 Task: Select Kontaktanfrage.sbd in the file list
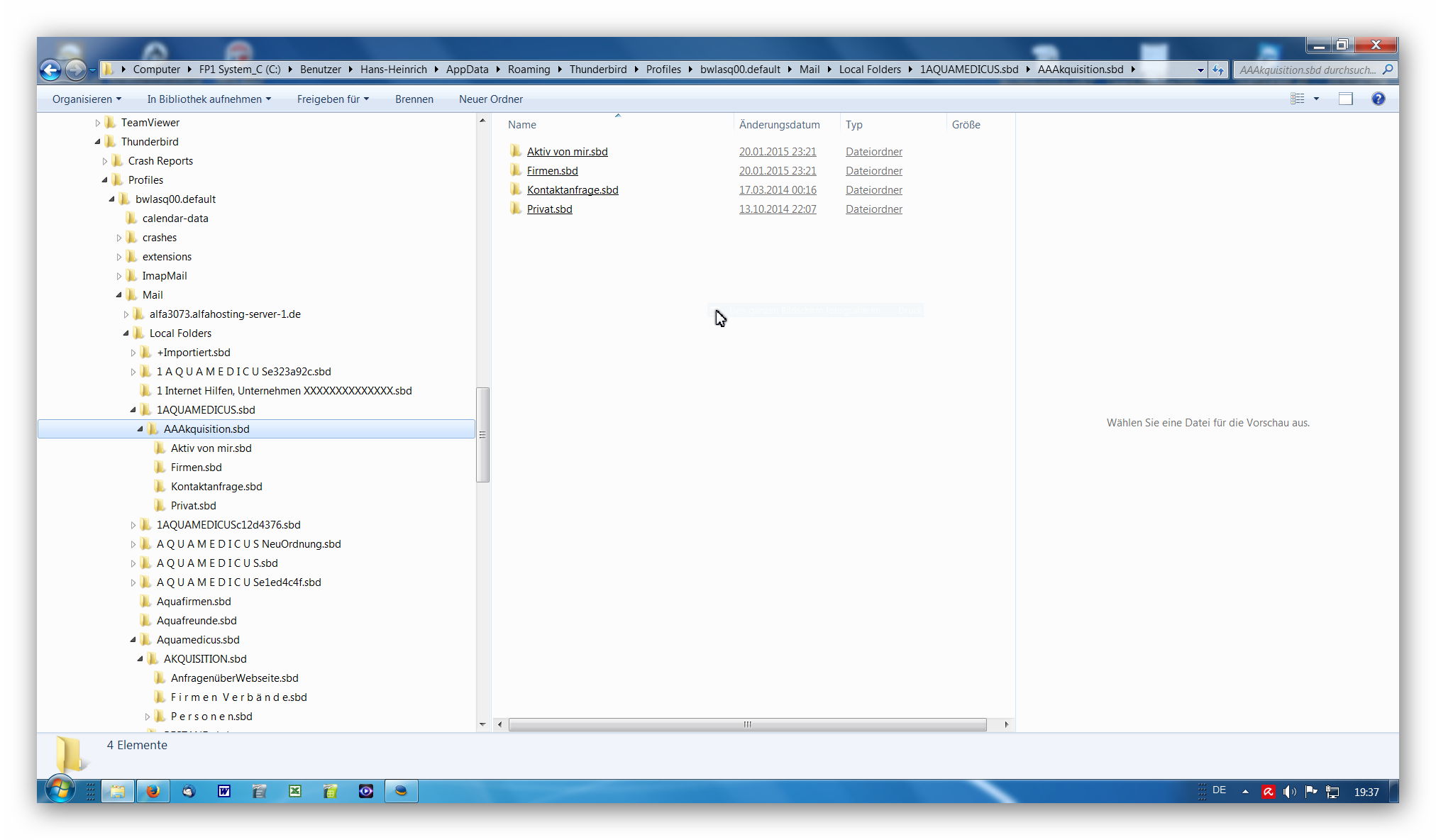[573, 189]
